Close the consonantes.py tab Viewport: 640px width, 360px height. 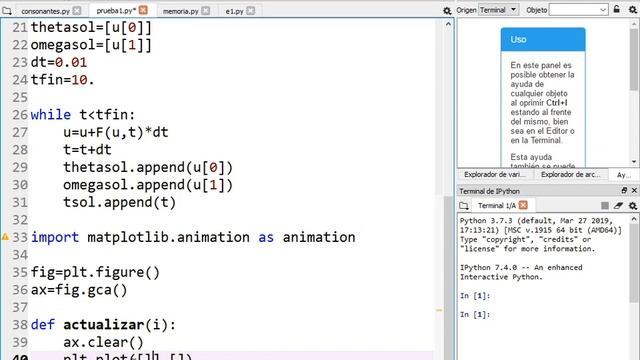(77, 11)
